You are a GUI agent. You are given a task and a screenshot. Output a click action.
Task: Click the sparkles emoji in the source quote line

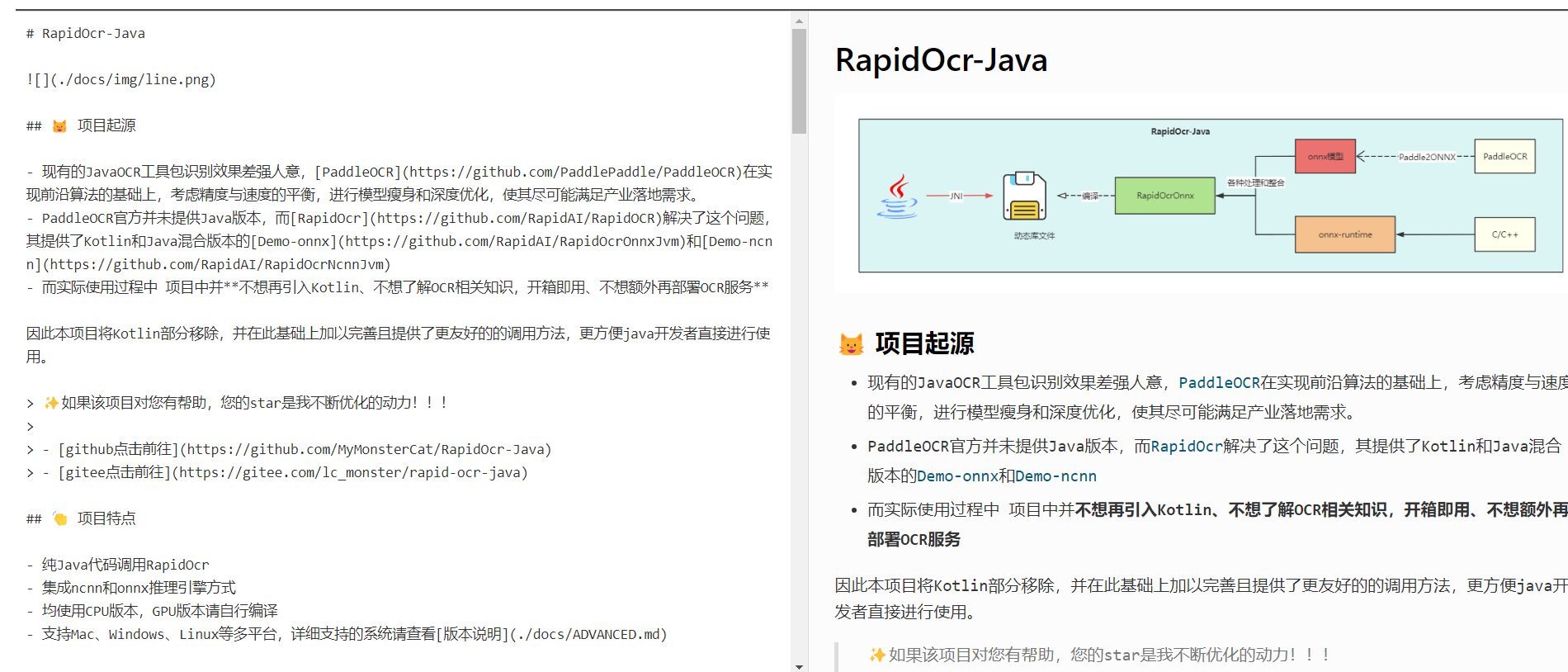tap(51, 403)
